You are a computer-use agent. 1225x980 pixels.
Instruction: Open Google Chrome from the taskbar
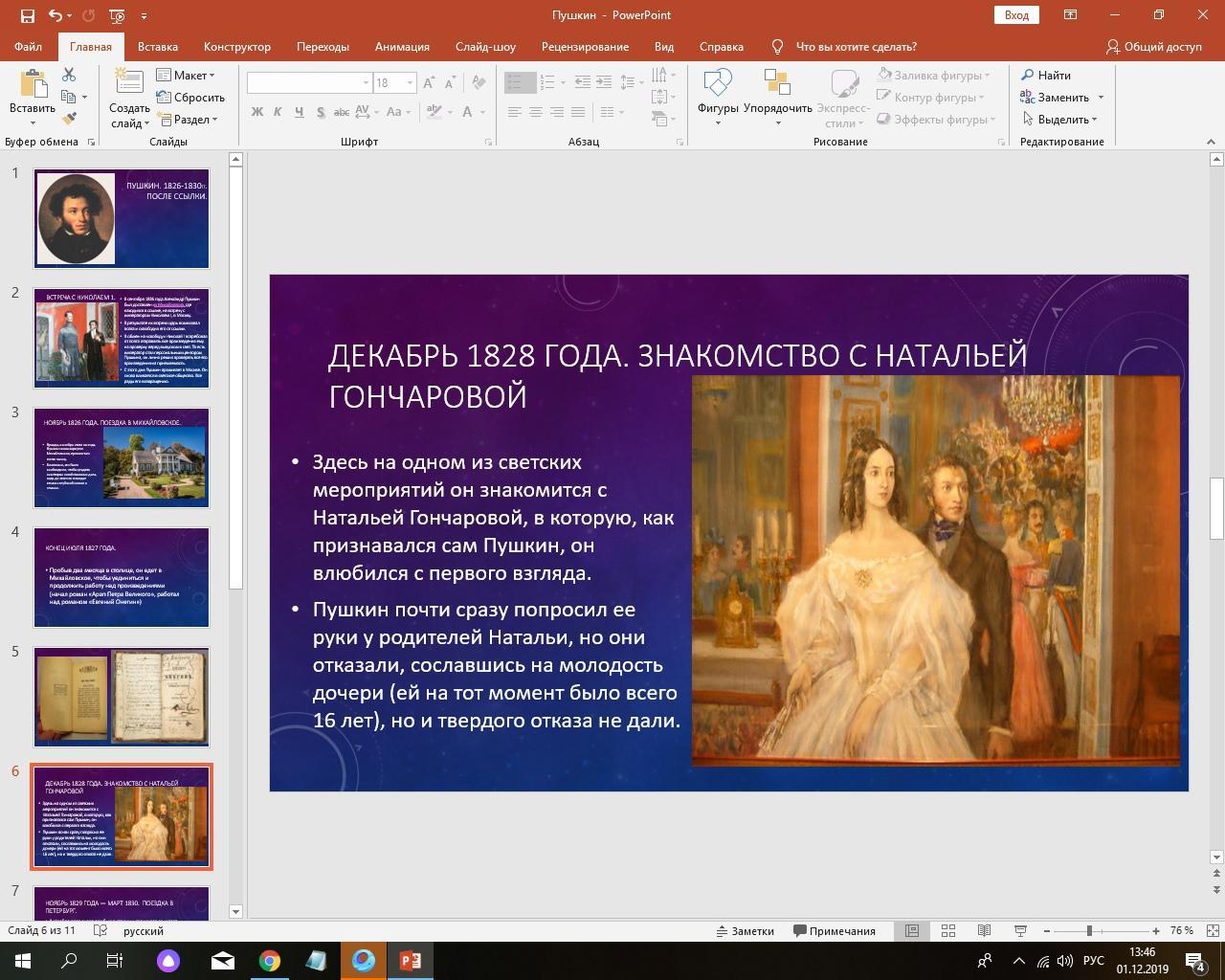coord(270,960)
